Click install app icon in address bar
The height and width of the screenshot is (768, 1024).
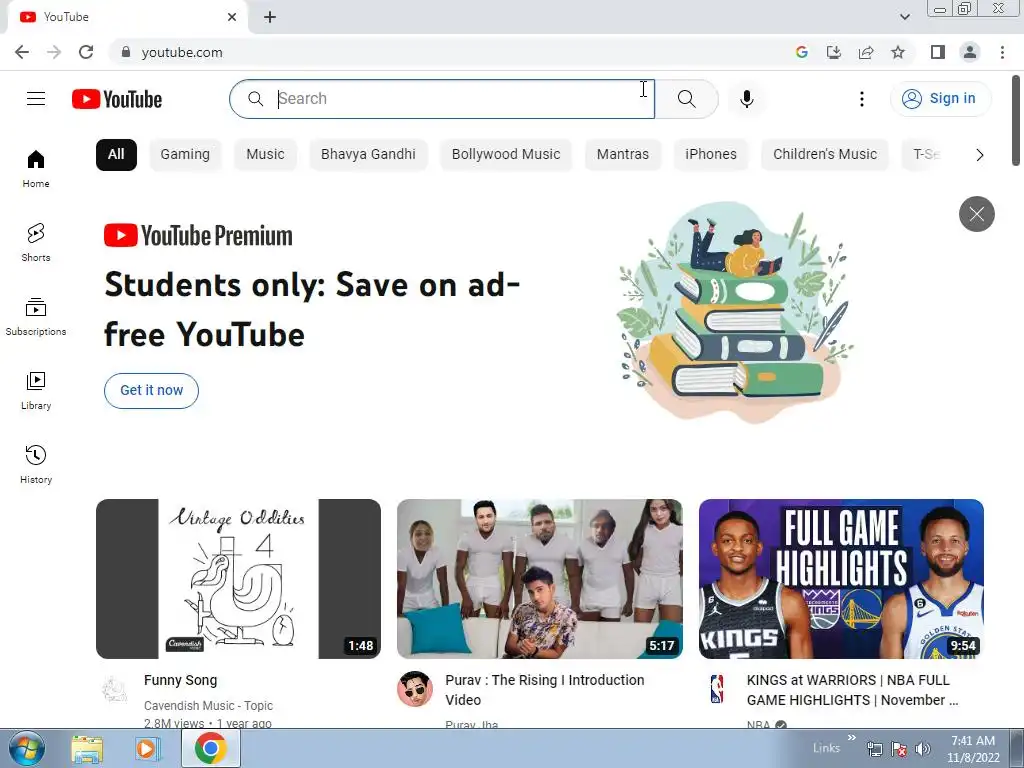833,52
